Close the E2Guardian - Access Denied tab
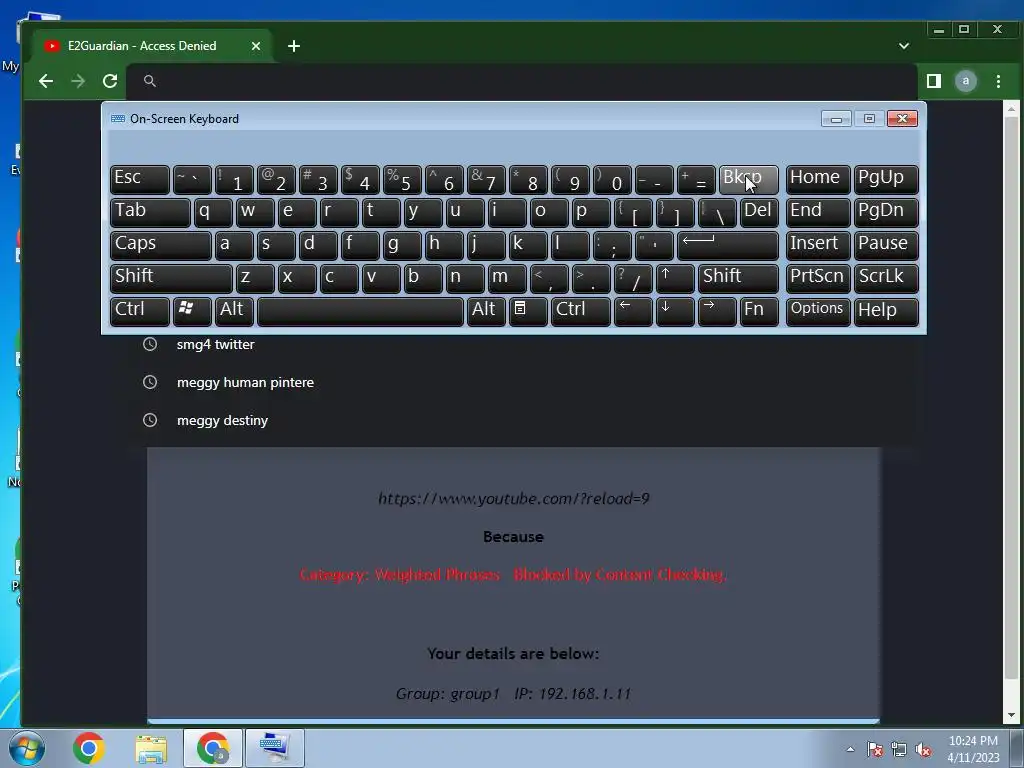 (256, 46)
